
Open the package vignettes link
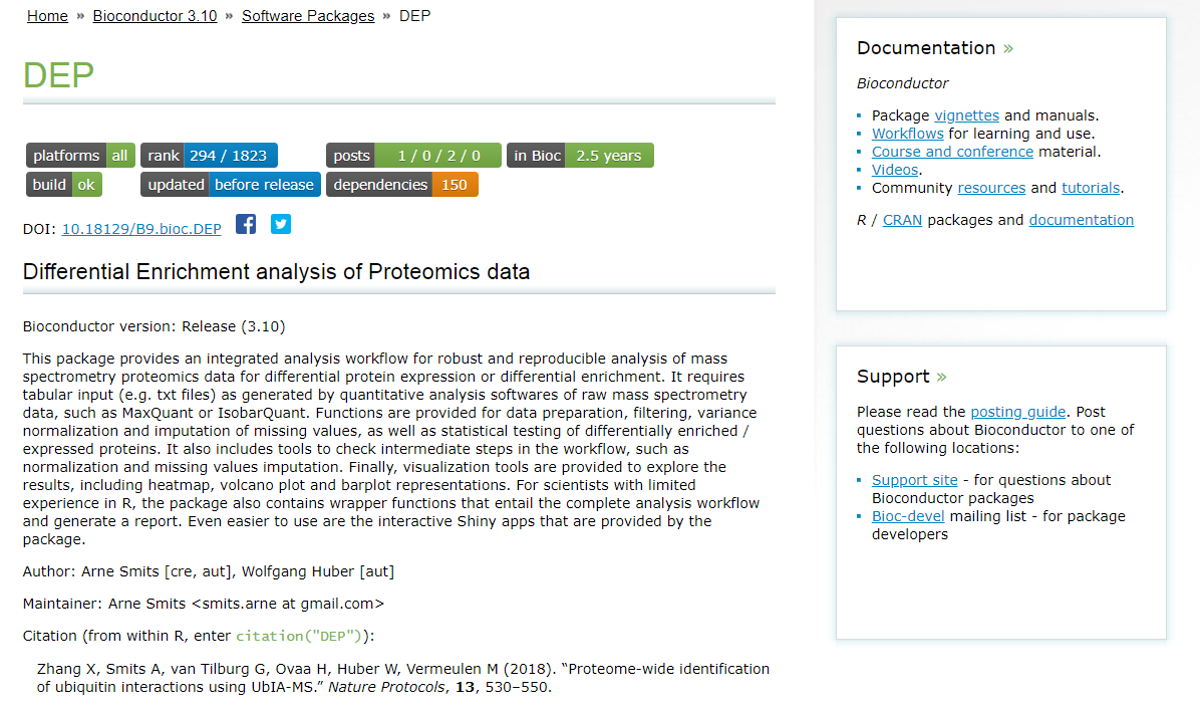pyautogui.click(x=967, y=115)
